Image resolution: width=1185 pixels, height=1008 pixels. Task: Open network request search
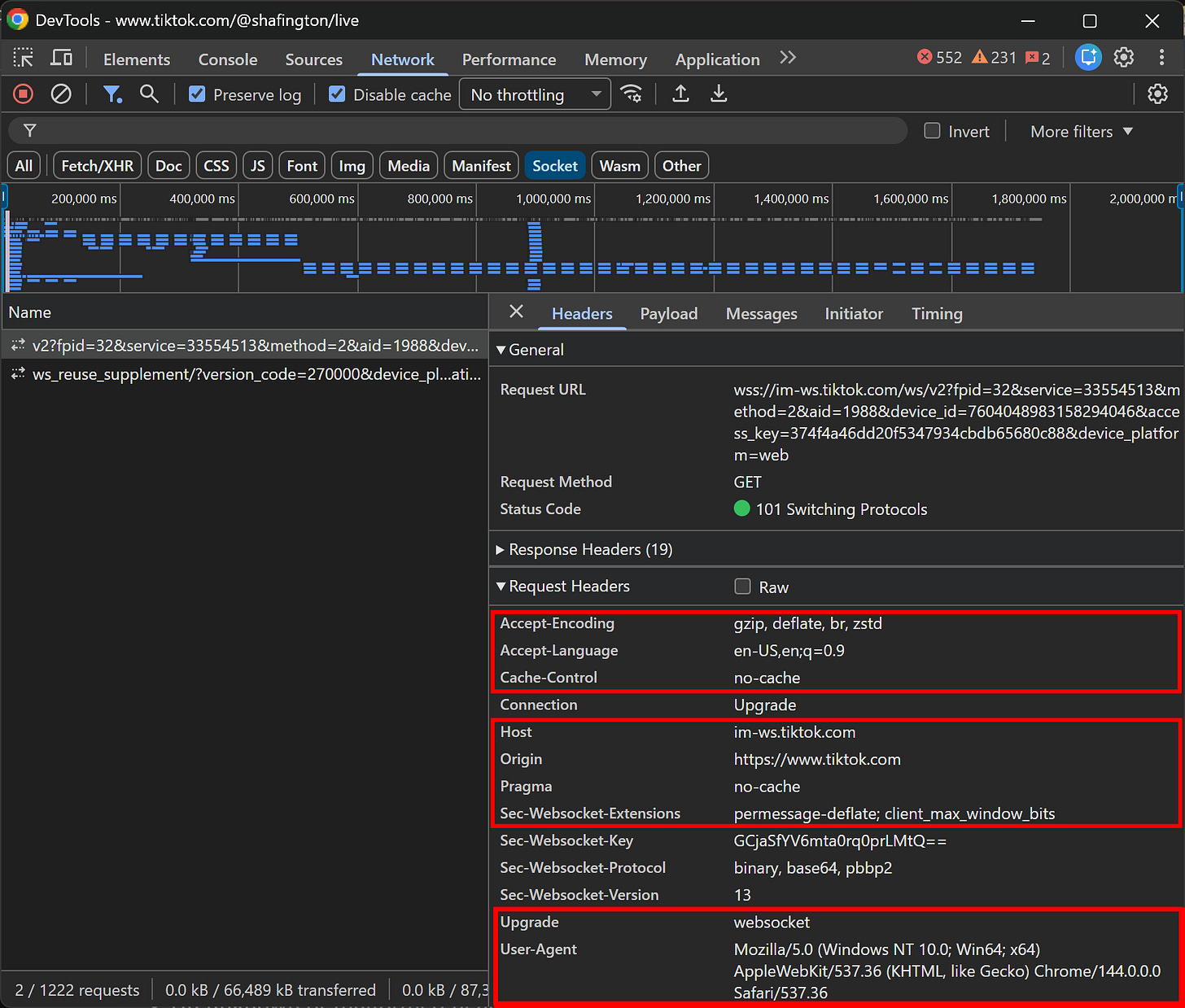pos(149,94)
